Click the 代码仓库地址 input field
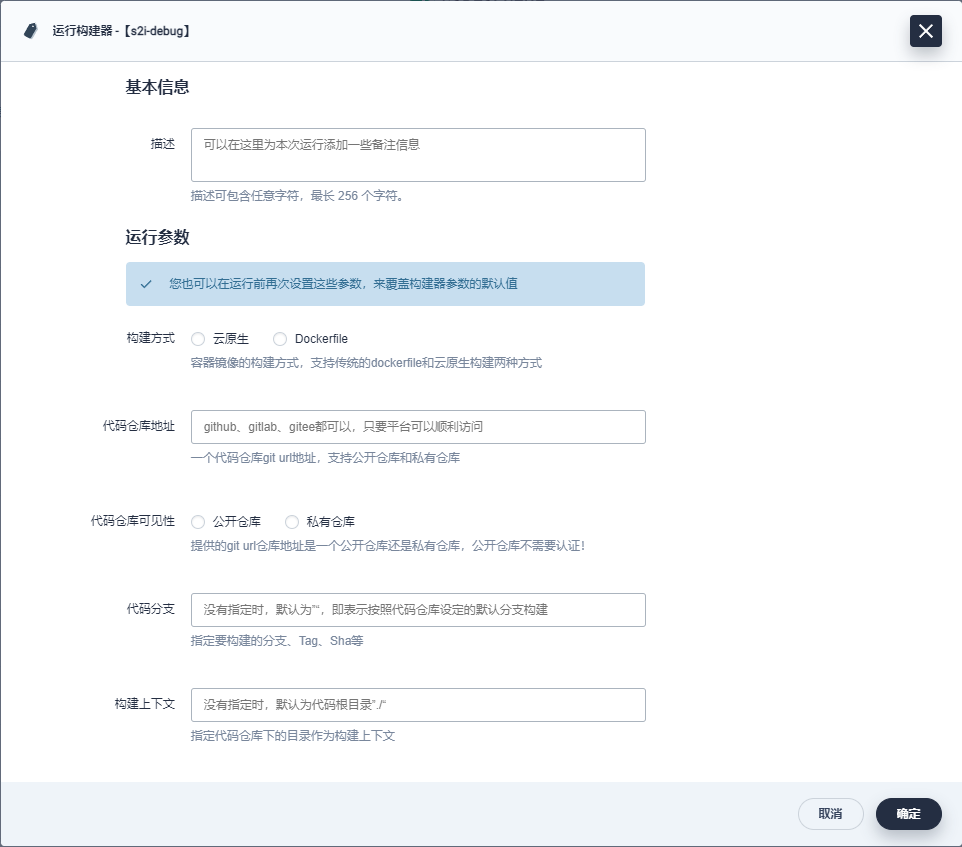 coord(418,427)
